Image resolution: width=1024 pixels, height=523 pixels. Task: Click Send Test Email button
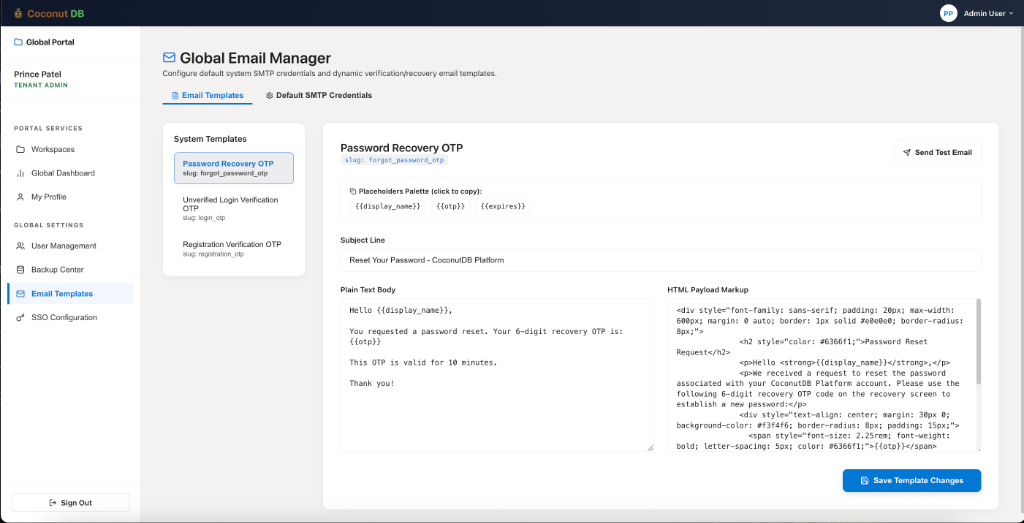(938, 153)
